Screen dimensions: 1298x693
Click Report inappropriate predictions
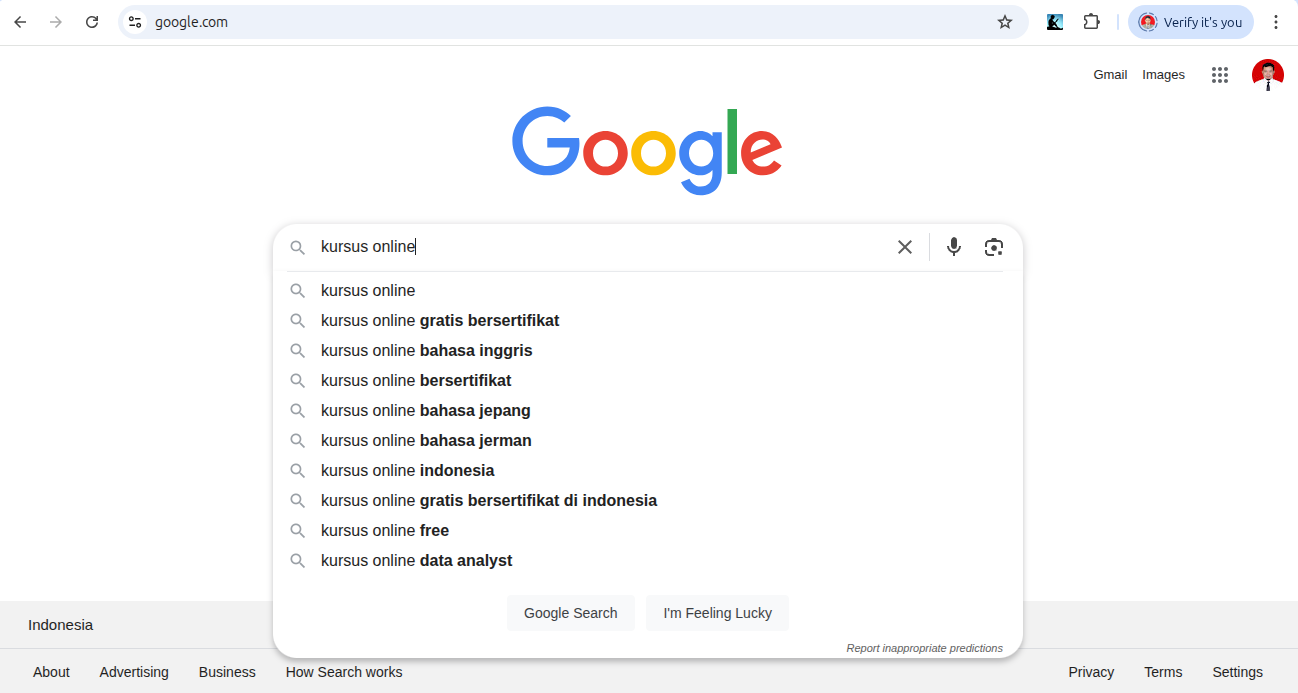[x=924, y=648]
